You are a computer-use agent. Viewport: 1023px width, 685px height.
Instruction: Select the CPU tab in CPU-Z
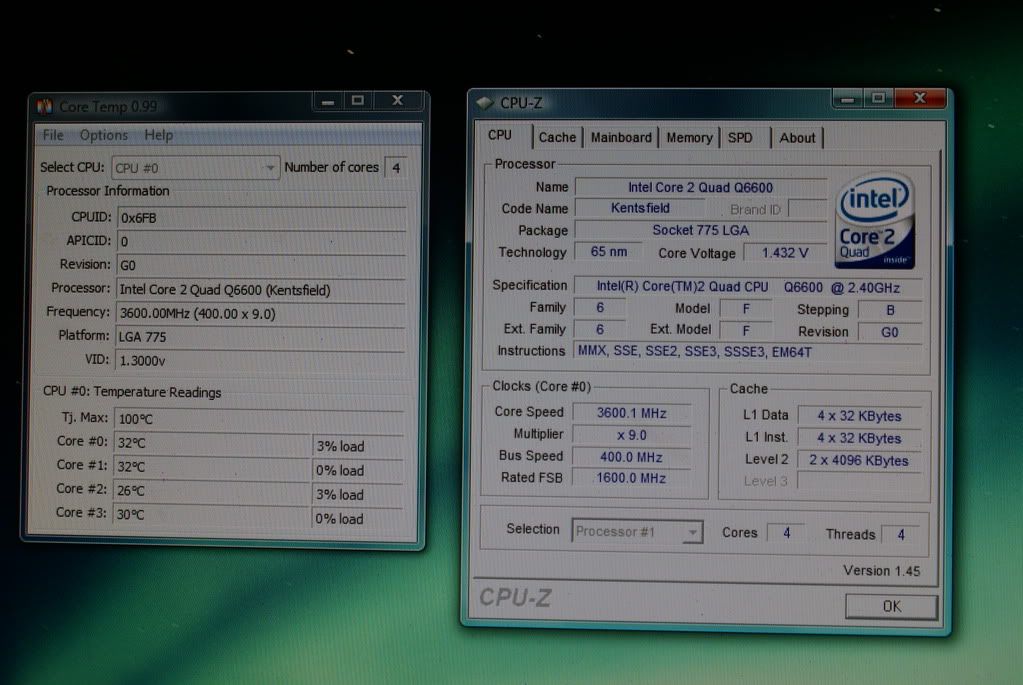coord(500,135)
